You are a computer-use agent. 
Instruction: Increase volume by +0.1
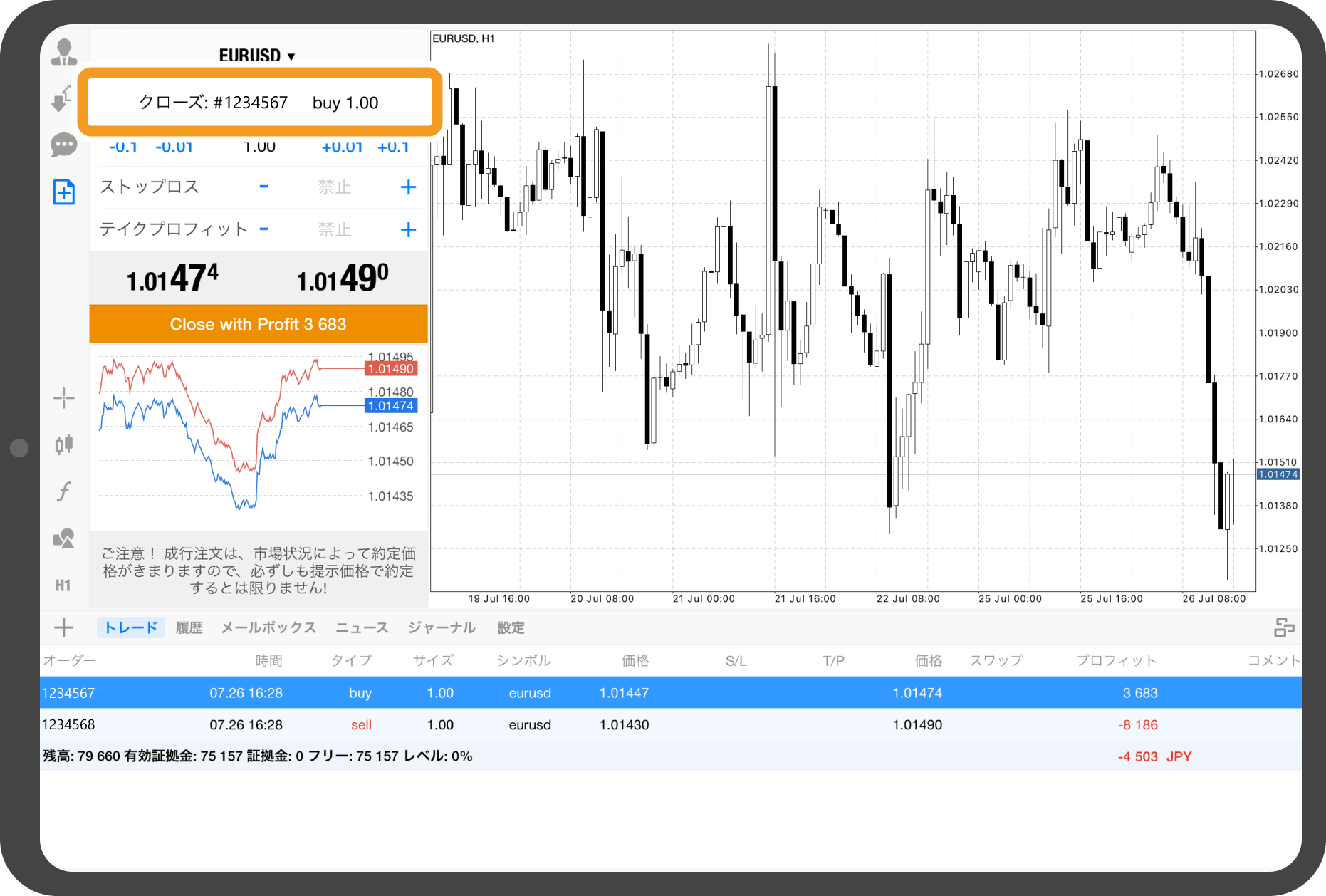[x=393, y=147]
